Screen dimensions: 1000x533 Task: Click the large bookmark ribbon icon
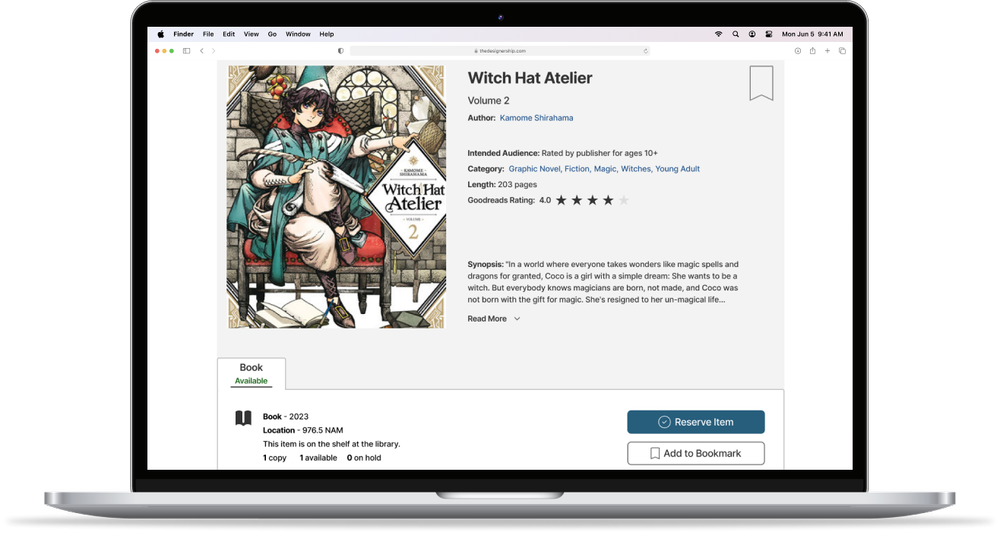point(761,83)
